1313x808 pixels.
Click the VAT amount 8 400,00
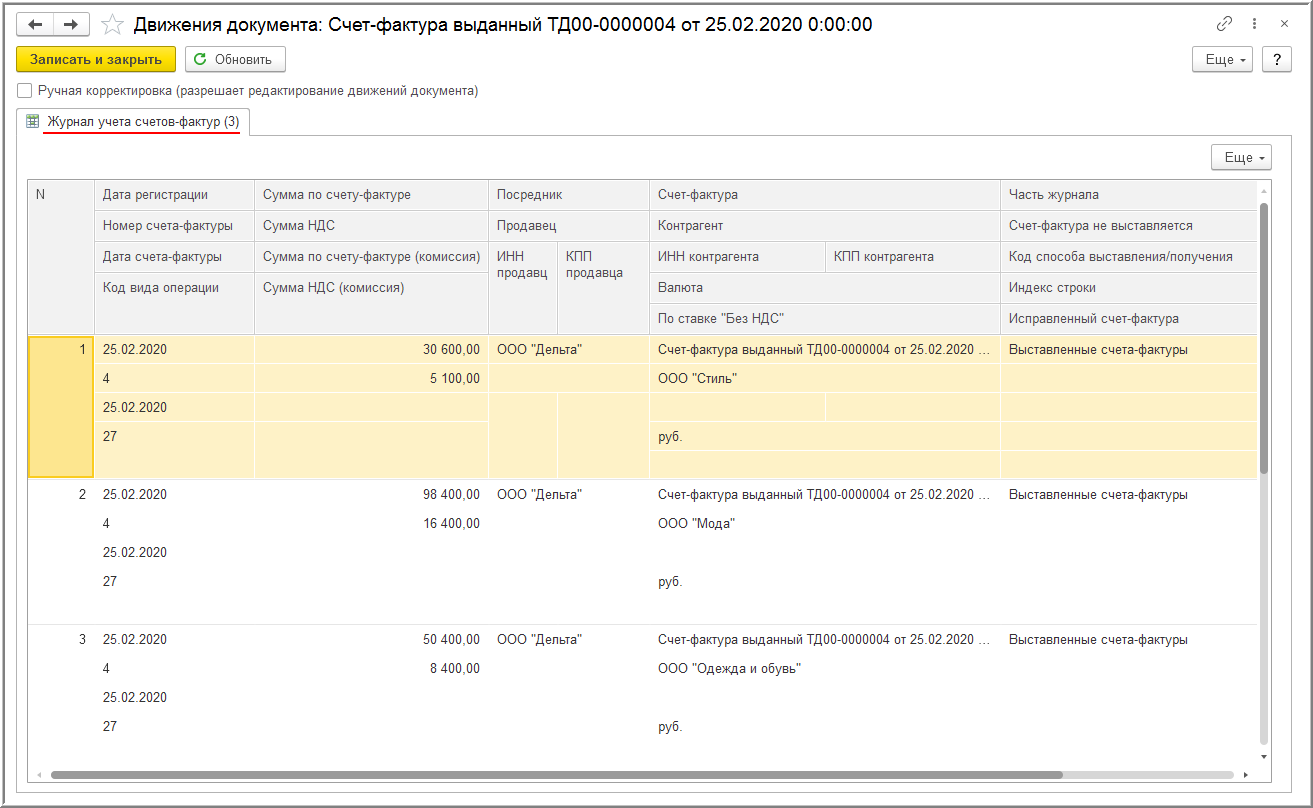(455, 669)
